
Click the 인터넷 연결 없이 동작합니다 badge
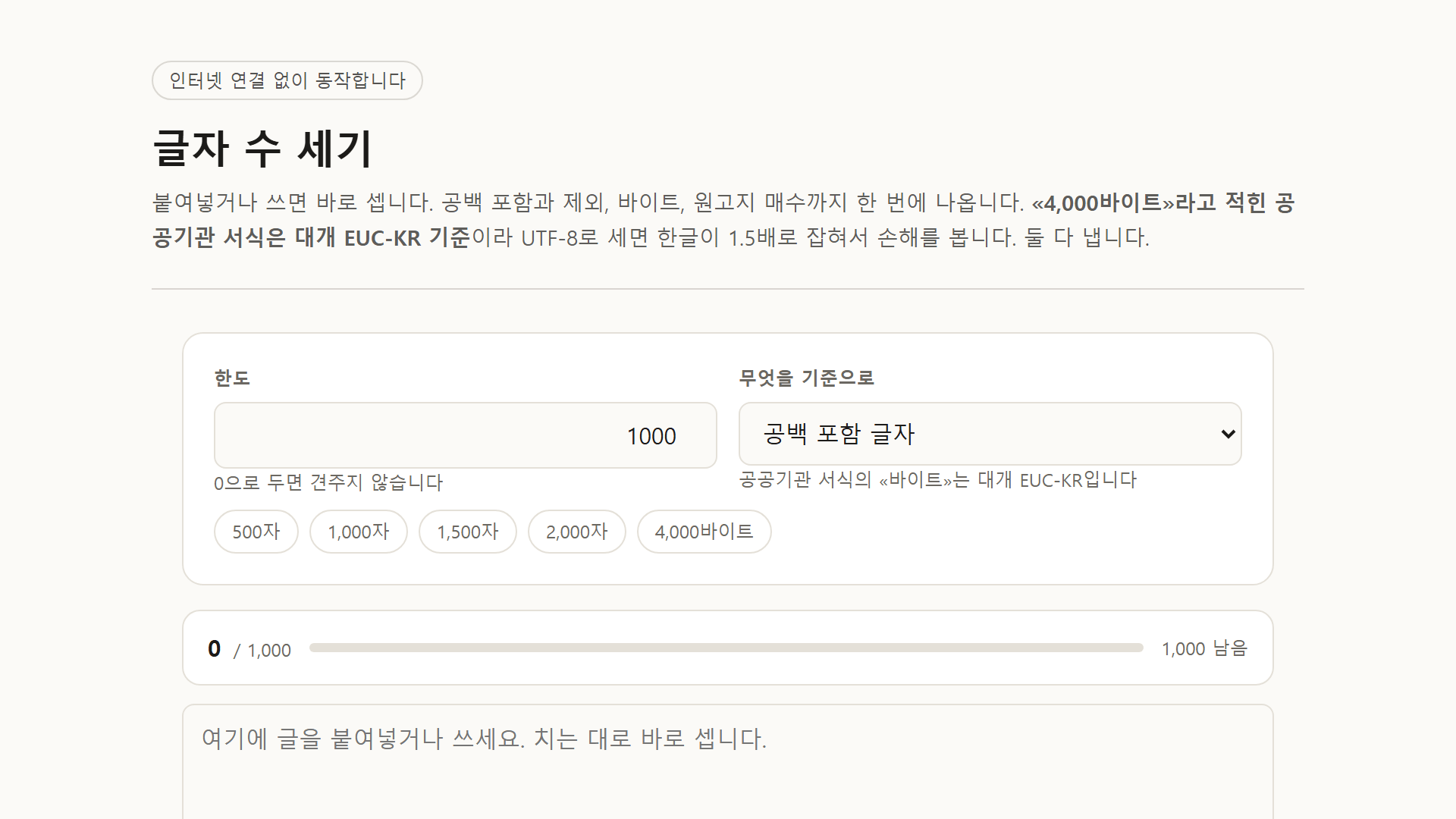[x=287, y=80]
